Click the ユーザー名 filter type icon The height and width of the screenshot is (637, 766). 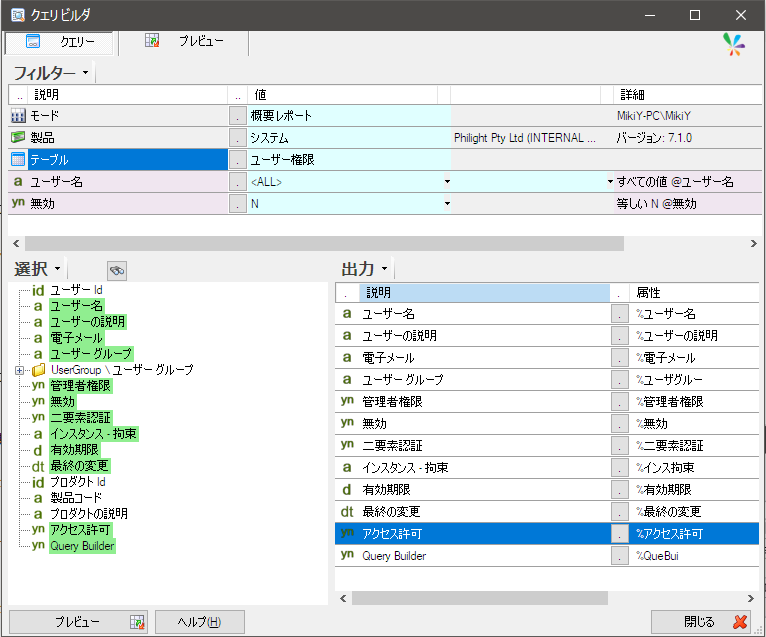click(x=18, y=182)
